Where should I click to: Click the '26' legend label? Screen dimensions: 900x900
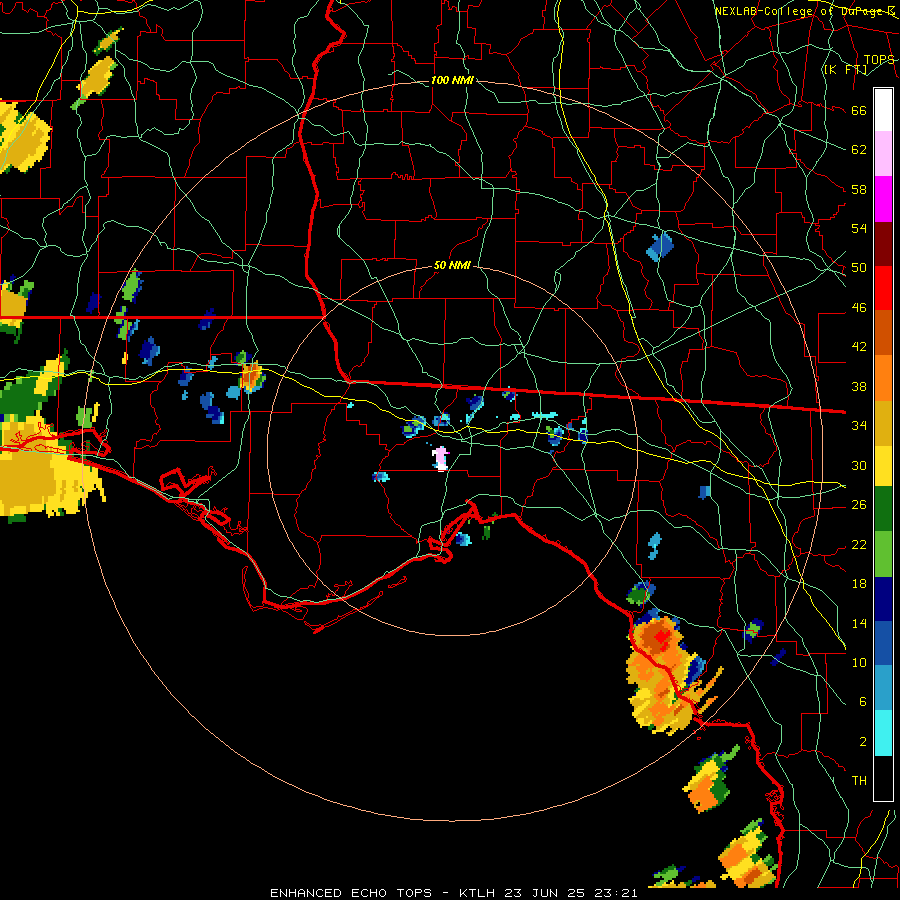[859, 505]
